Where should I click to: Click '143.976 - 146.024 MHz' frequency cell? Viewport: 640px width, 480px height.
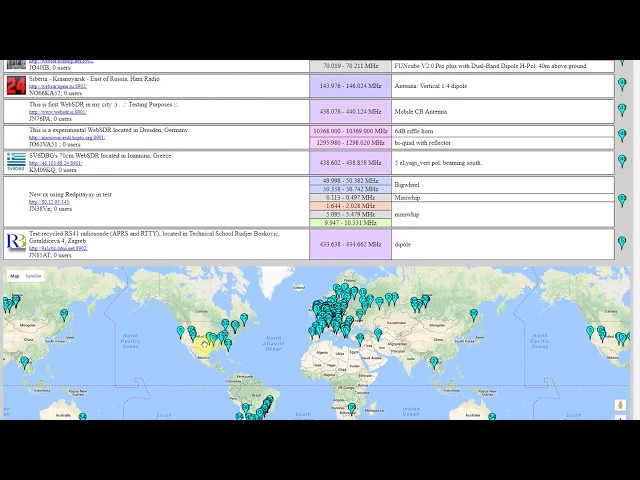pyautogui.click(x=350, y=86)
